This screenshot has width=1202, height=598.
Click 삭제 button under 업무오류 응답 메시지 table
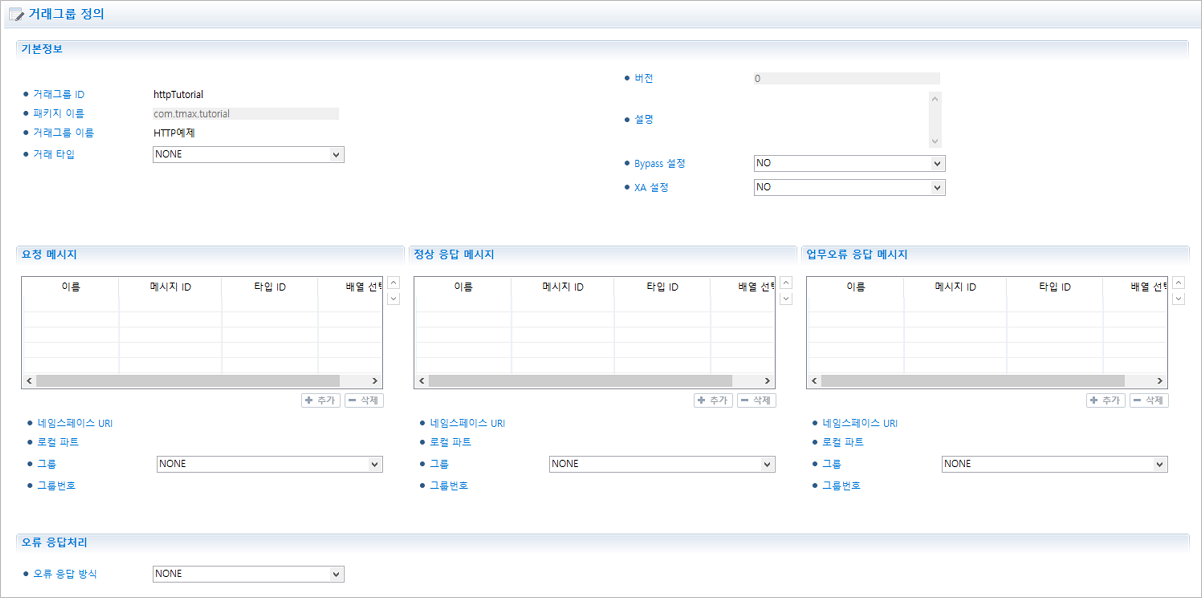pyautogui.click(x=1149, y=400)
